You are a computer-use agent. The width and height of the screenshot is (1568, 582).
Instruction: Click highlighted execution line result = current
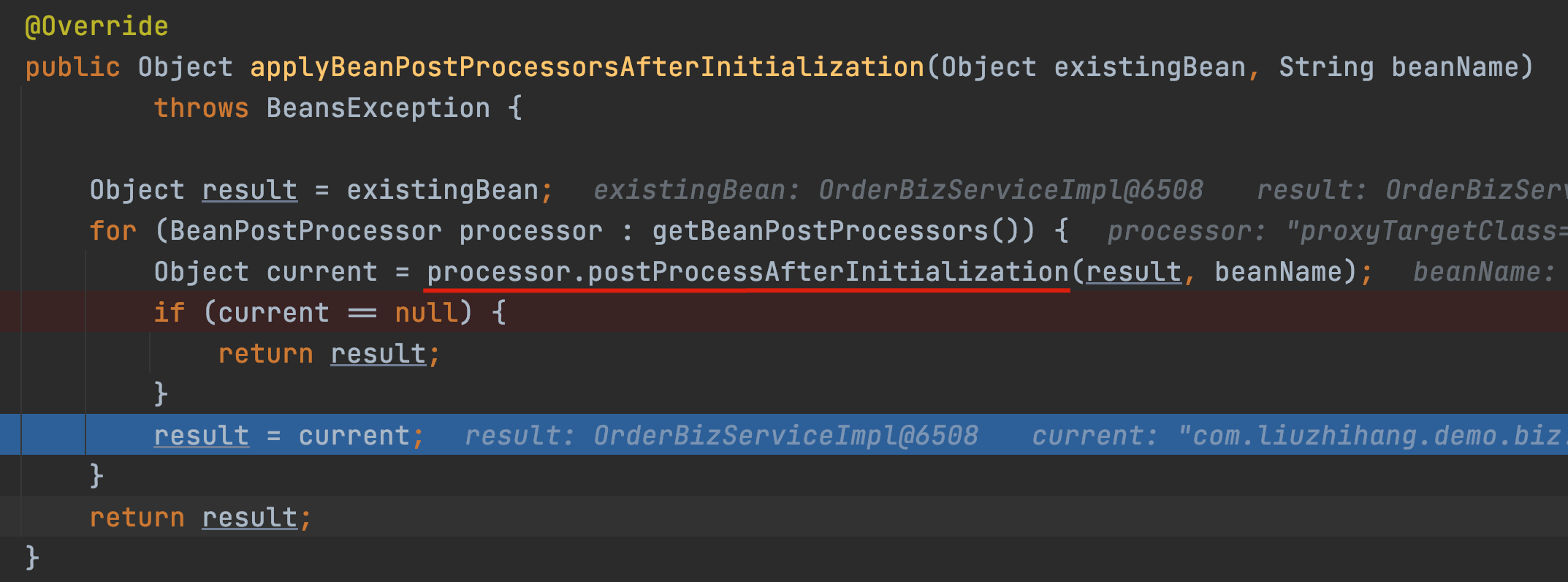pyautogui.click(x=784, y=434)
